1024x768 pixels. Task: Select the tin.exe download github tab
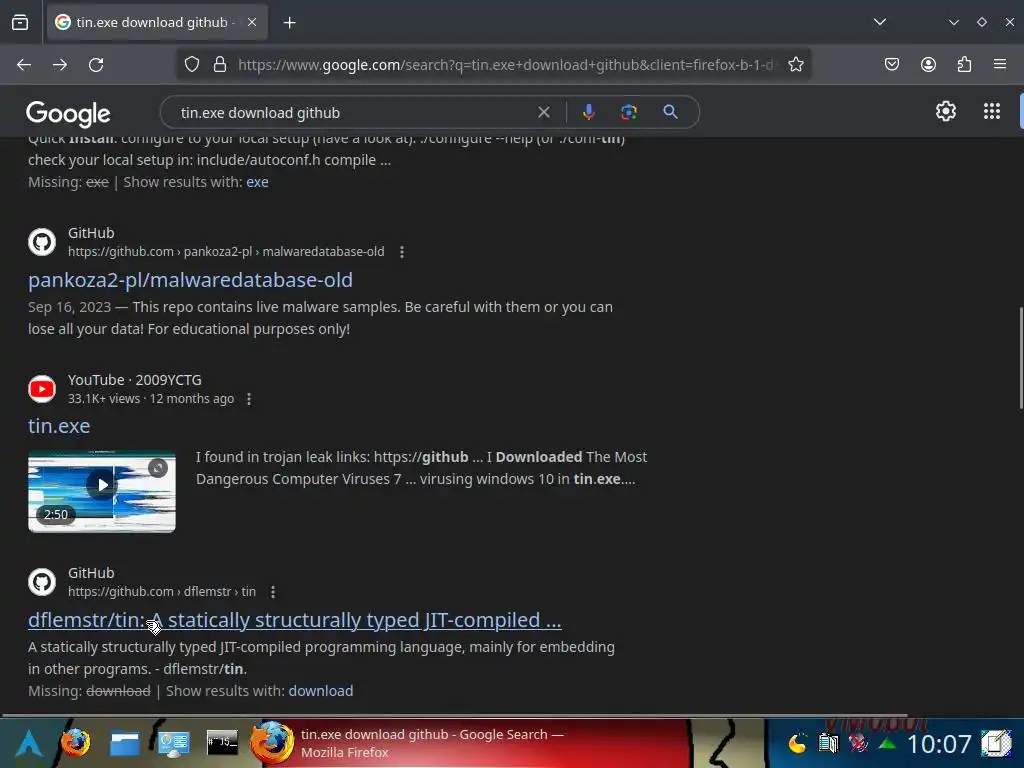157,22
